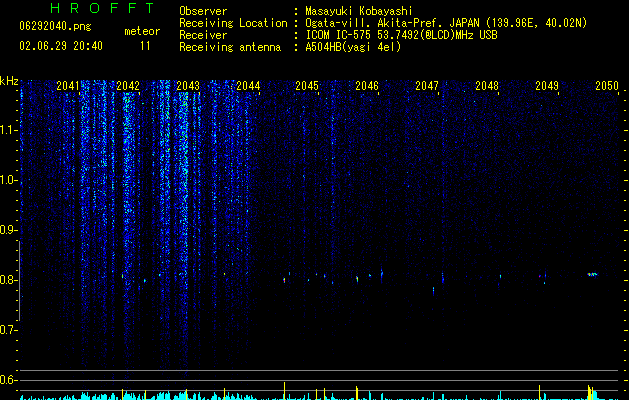
Task: Click the long meteor echo near 2050
Action: [x=592, y=274]
